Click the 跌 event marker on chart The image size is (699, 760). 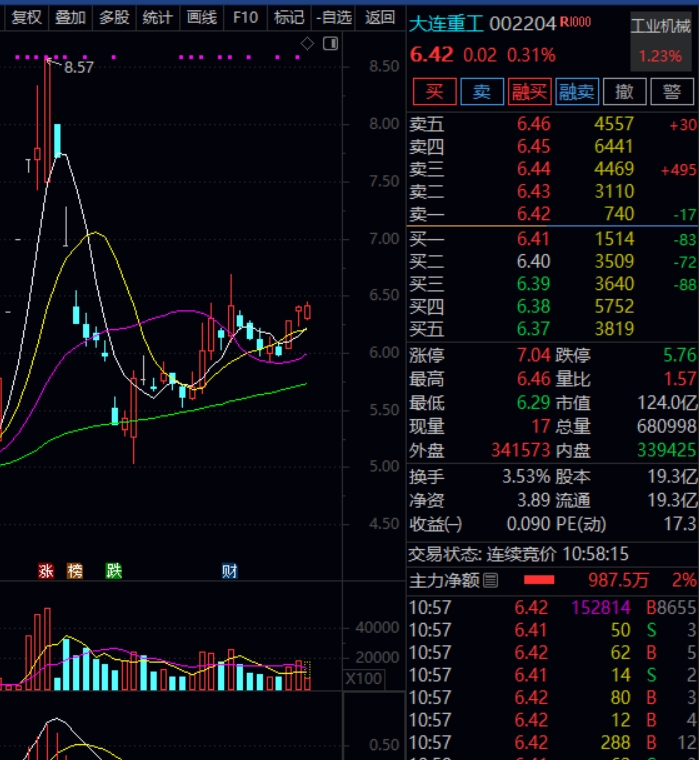pyautogui.click(x=114, y=571)
